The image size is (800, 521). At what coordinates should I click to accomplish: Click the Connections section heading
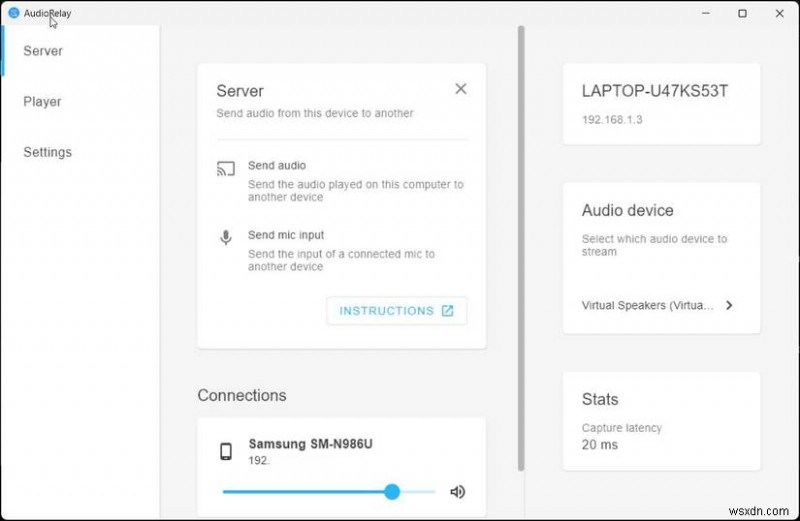(x=242, y=395)
